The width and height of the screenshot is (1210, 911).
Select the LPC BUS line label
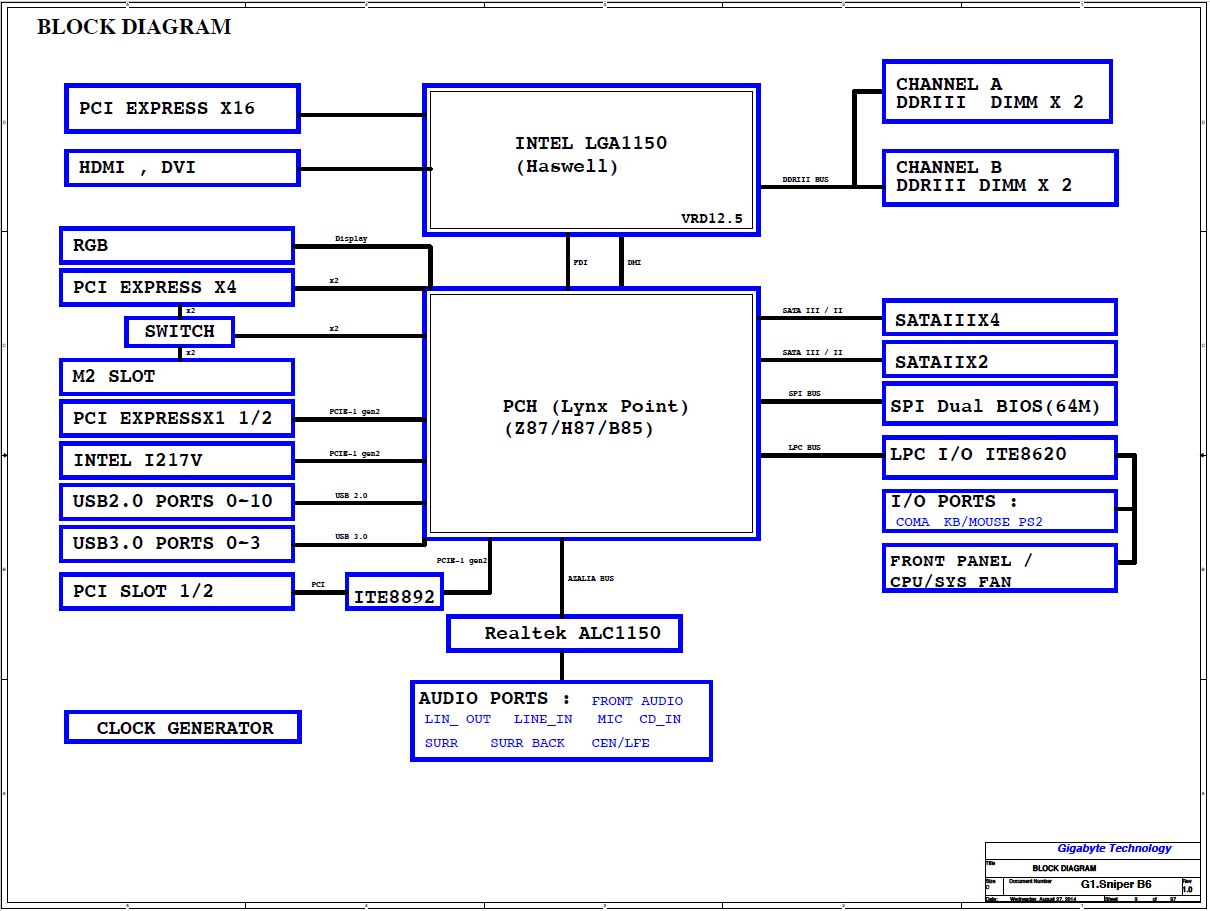[805, 448]
